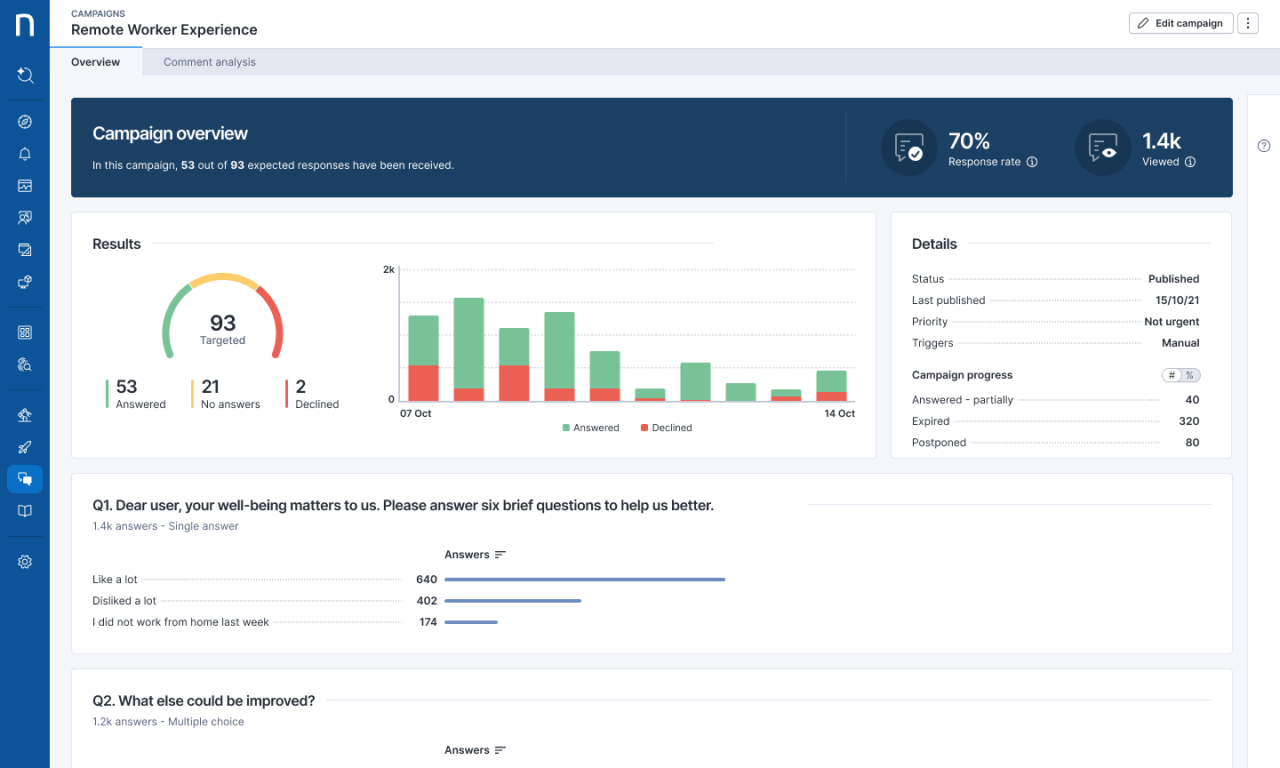Switch campaign progress to number view

pos(1171,375)
